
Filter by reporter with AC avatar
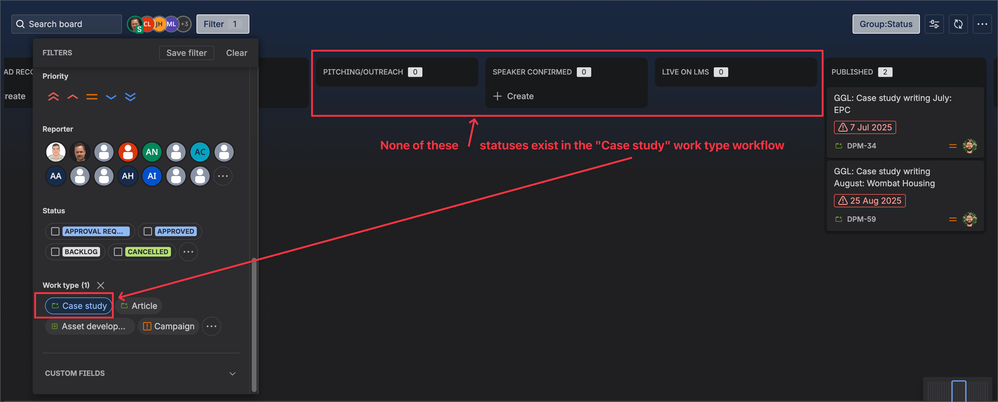click(200, 152)
